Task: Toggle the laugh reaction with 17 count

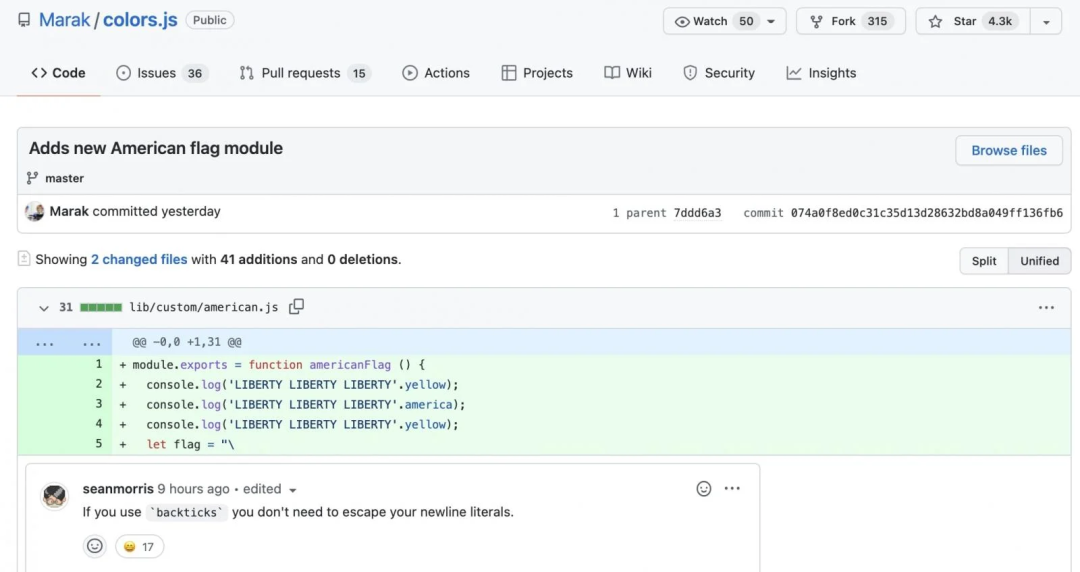Action: pyautogui.click(x=139, y=547)
